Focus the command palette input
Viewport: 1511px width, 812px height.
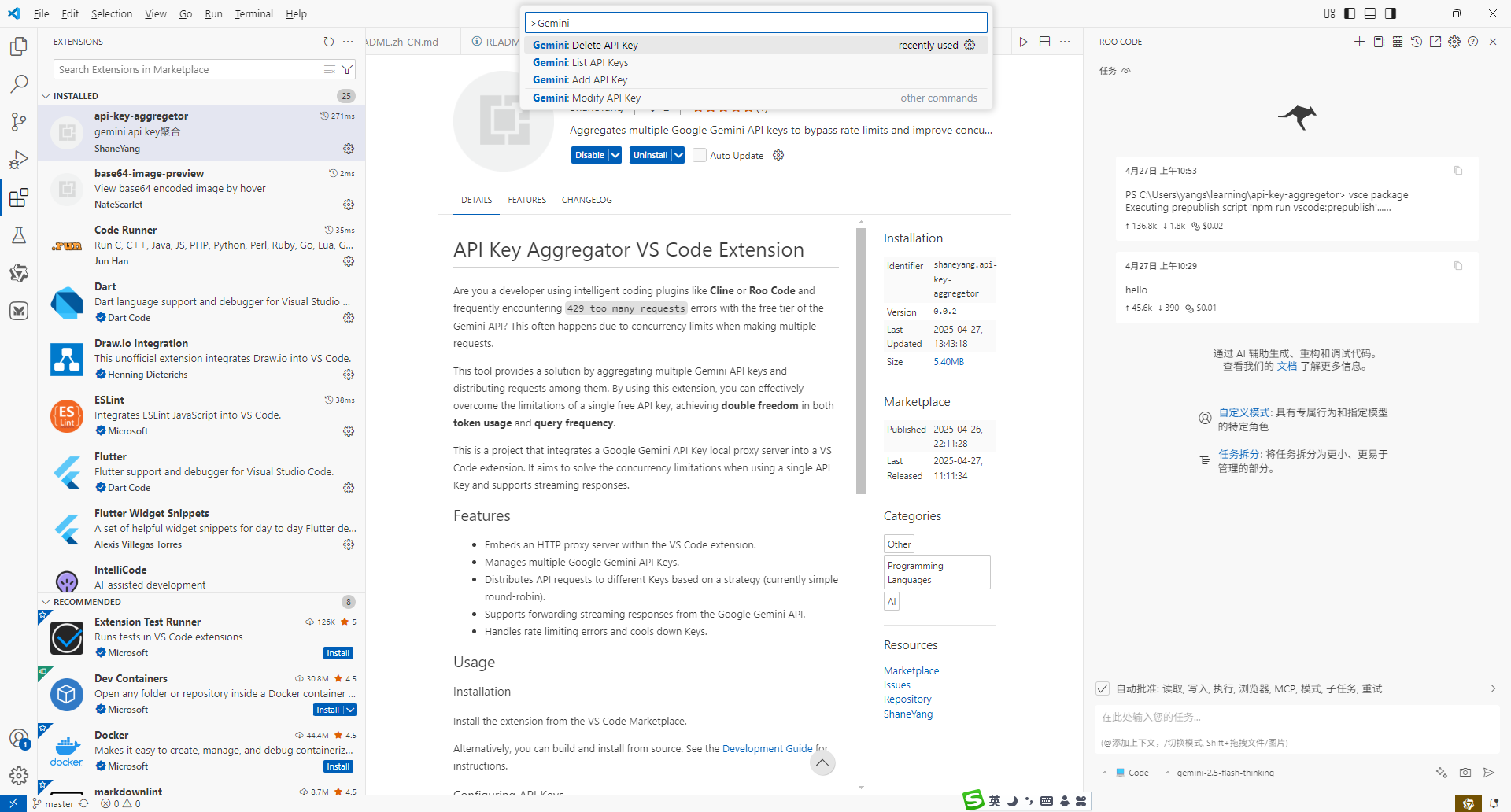[756, 23]
